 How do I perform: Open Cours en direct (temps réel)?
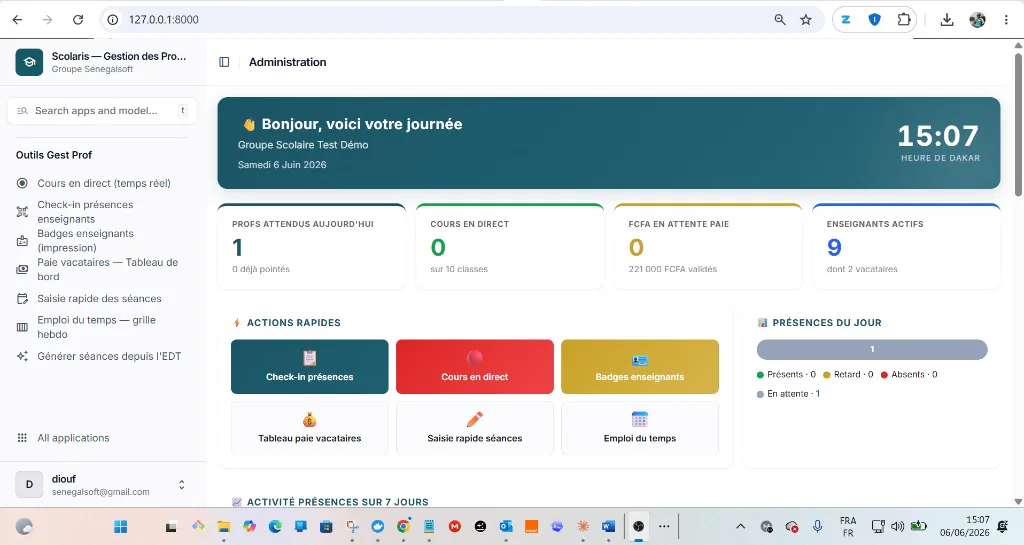coord(104,183)
